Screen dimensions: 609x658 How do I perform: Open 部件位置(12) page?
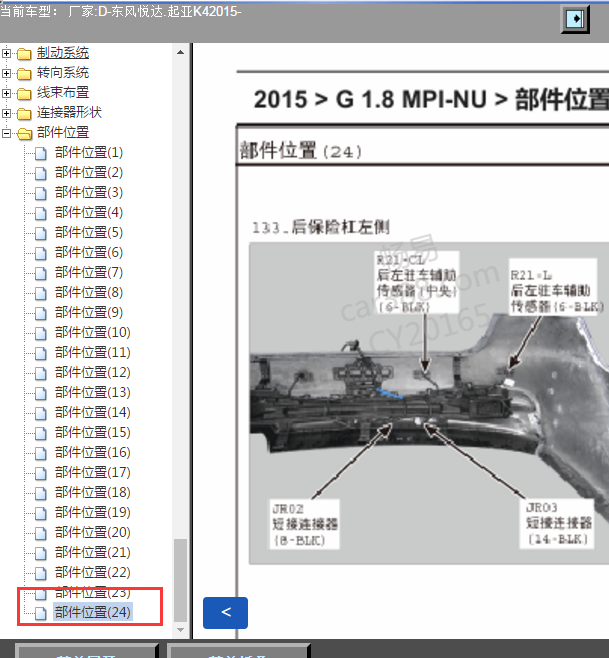[92, 372]
